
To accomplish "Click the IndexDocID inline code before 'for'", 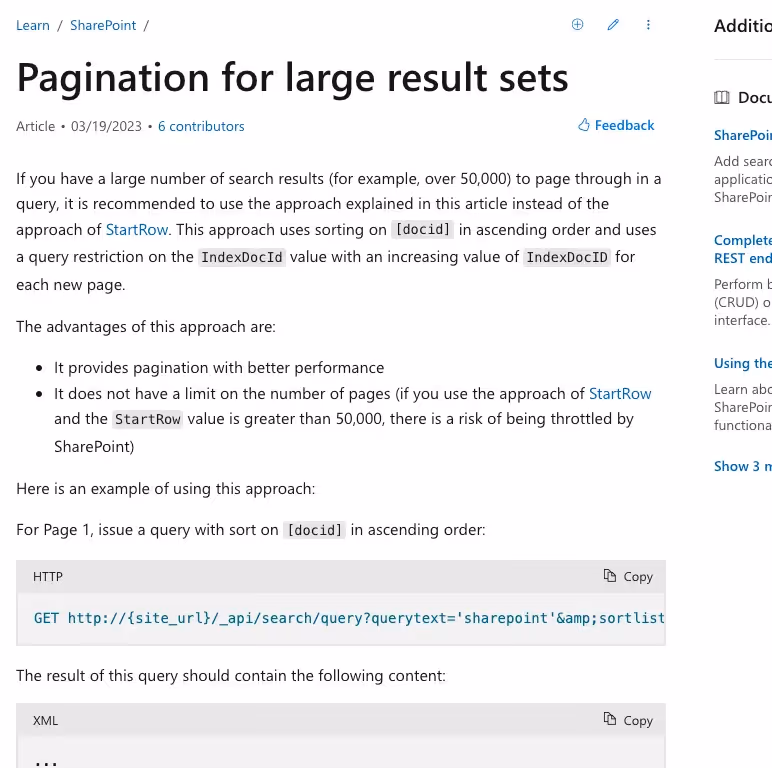I will tap(567, 257).
